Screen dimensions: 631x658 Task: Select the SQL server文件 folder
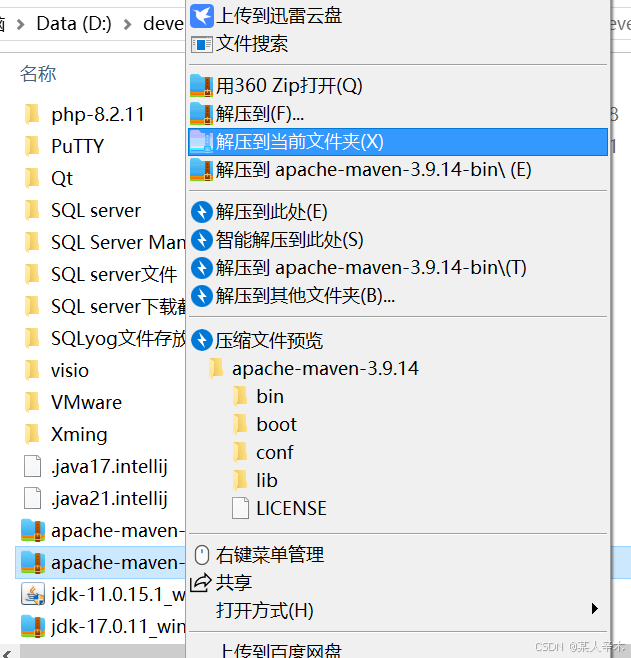pos(101,274)
